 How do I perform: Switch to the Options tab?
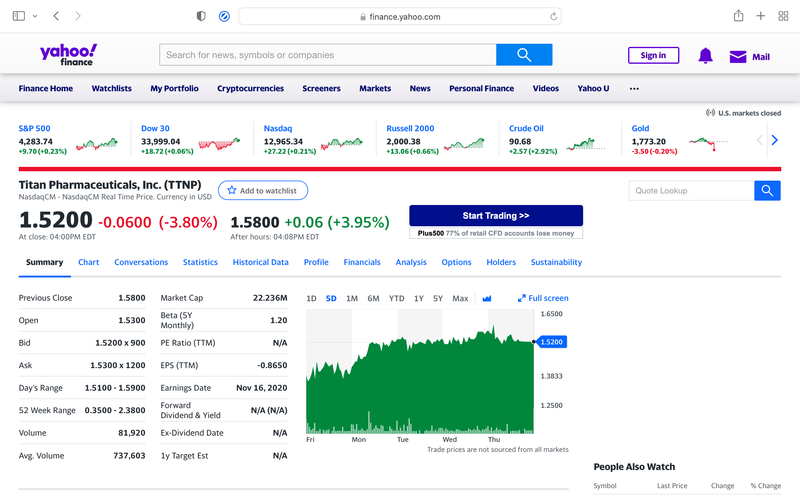click(456, 262)
